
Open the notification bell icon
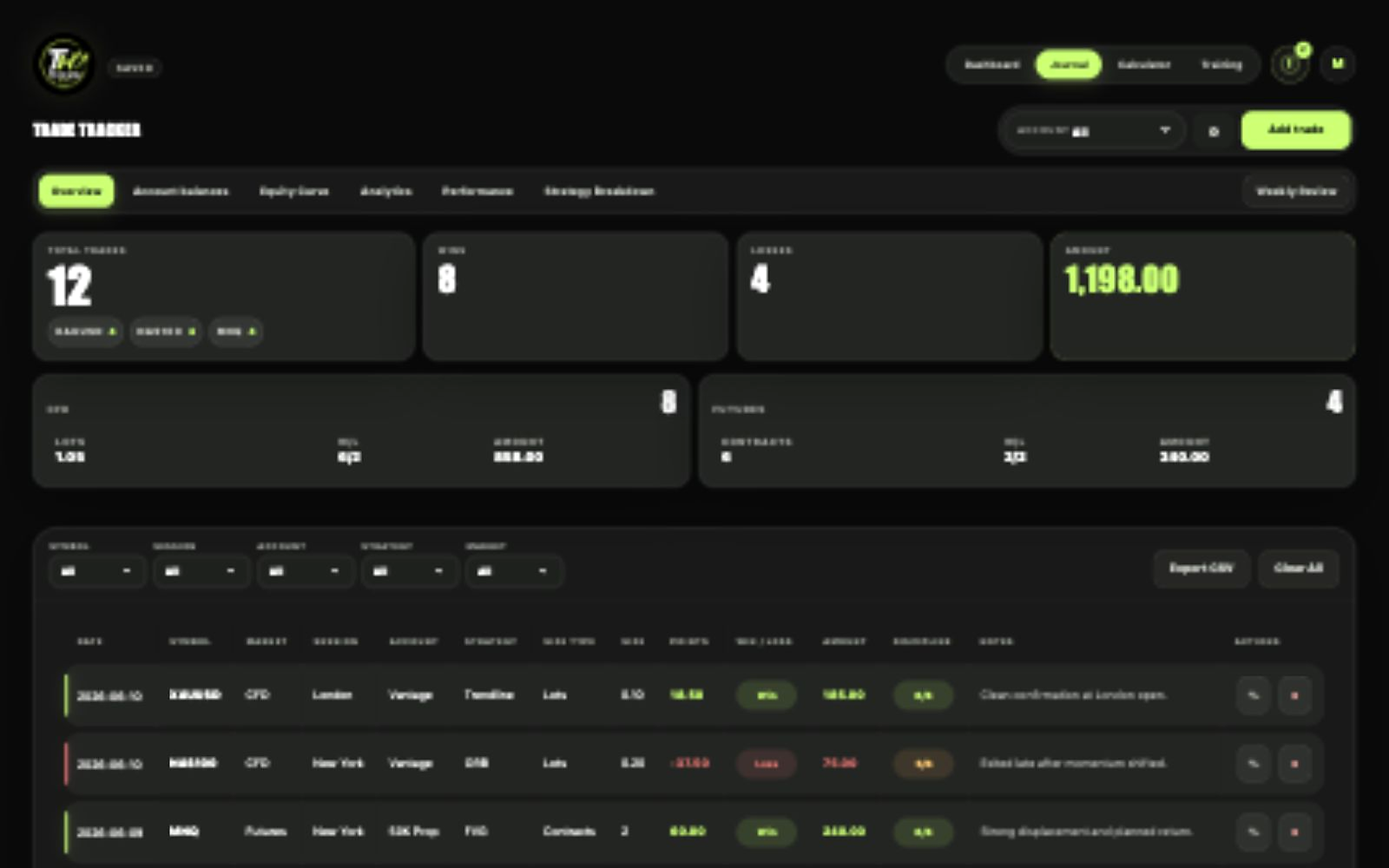coord(1289,64)
